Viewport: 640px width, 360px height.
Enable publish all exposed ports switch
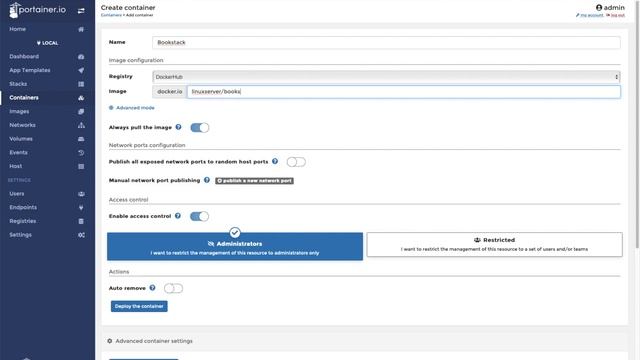(x=296, y=162)
